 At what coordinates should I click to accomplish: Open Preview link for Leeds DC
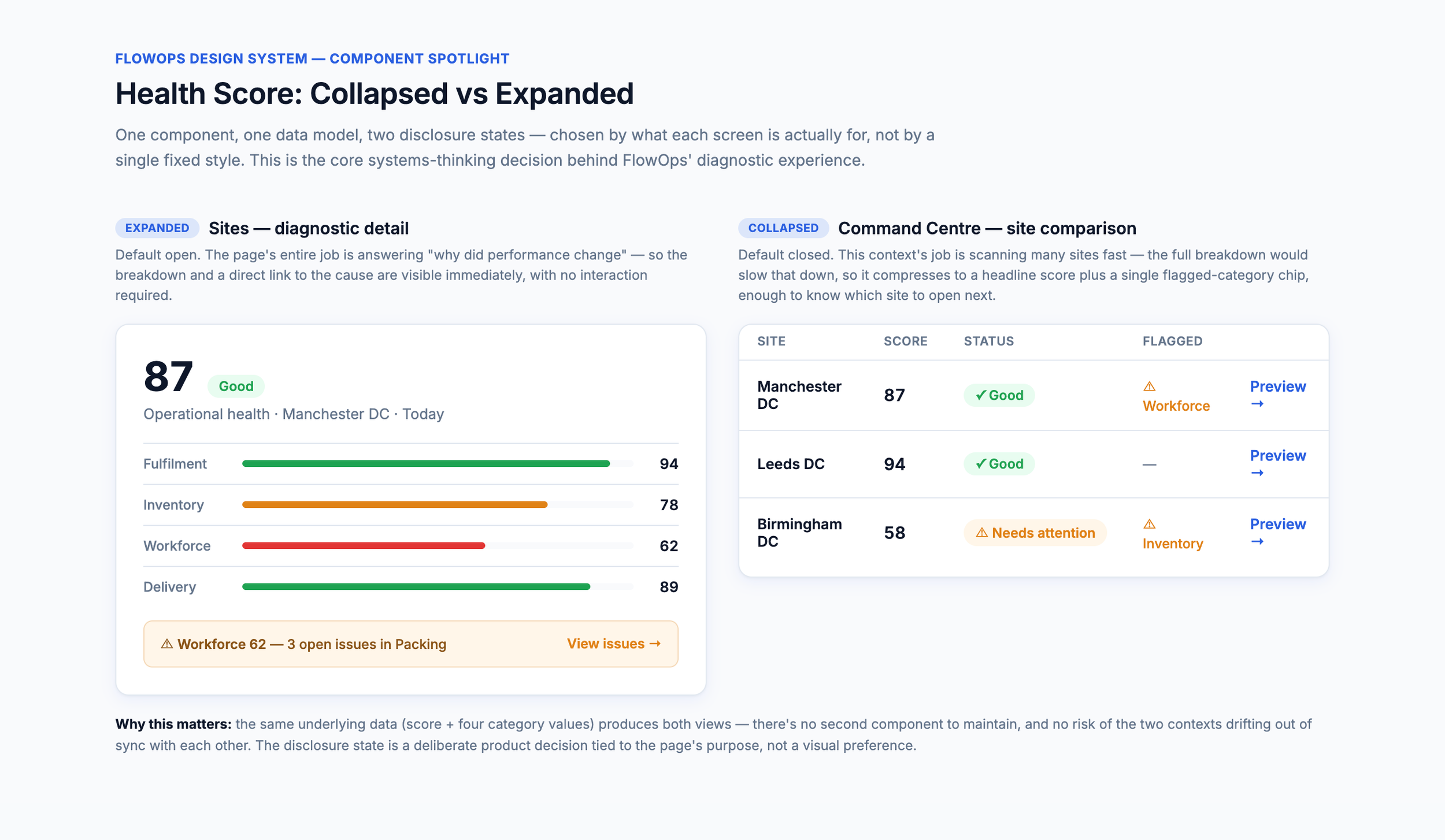tap(1277, 464)
